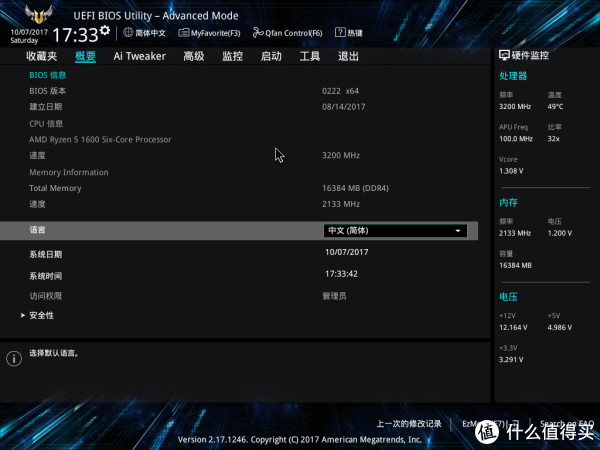The height and width of the screenshot is (450, 600).
Task: Open time settings gear icon
Action: pos(105,30)
